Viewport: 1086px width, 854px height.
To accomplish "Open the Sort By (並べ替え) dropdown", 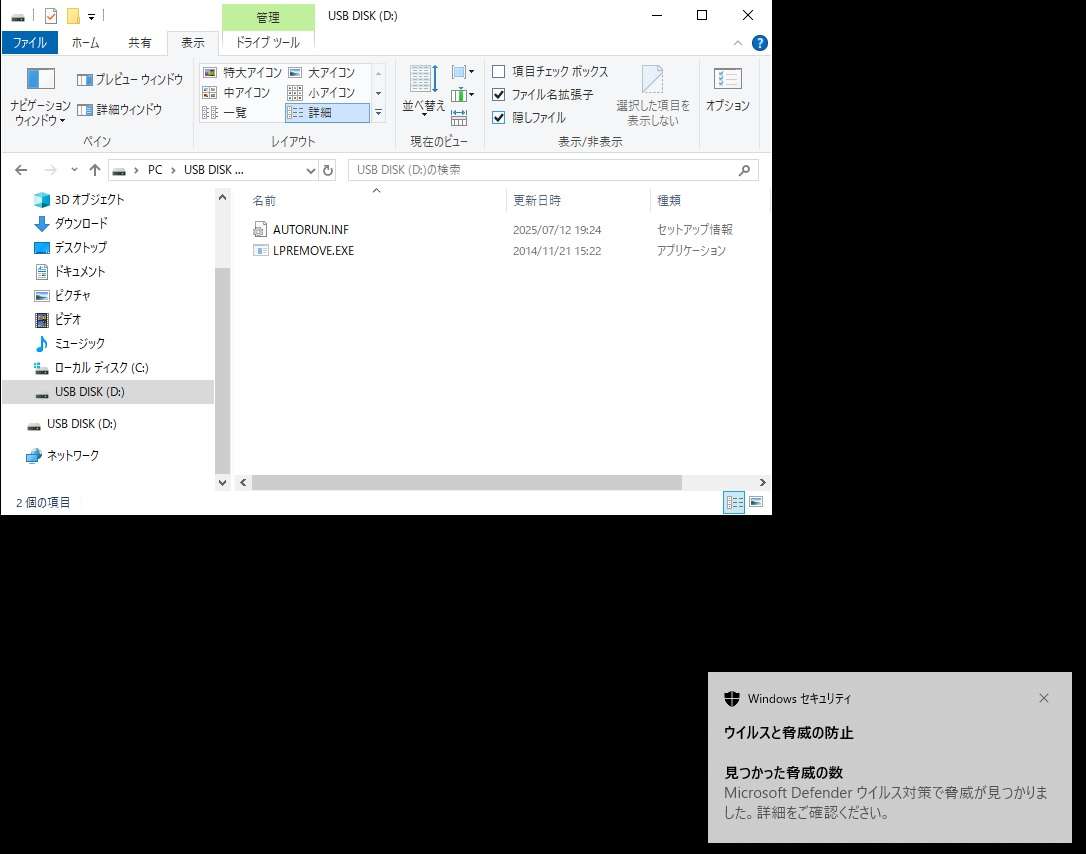I will pyautogui.click(x=423, y=90).
